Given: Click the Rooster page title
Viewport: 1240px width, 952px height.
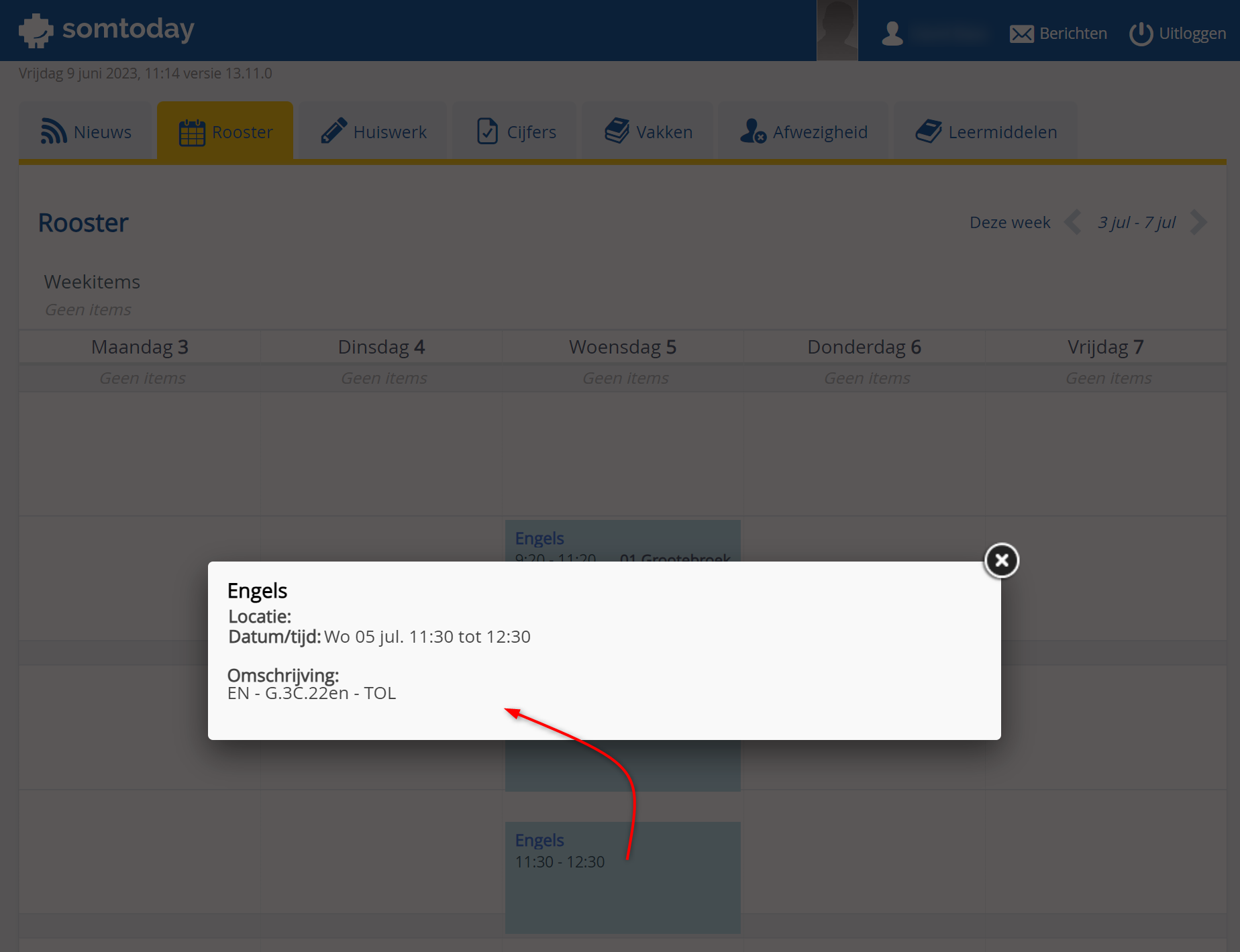Looking at the screenshot, I should [x=83, y=223].
